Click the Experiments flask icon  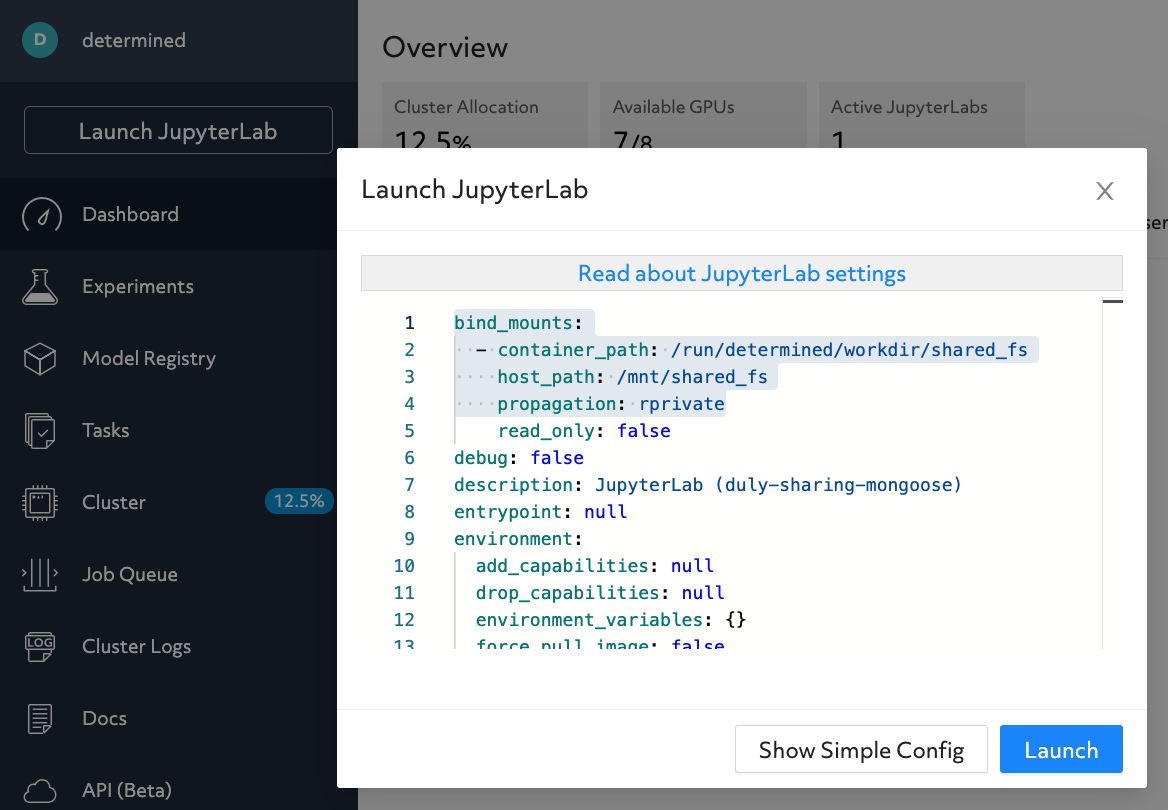pos(39,287)
